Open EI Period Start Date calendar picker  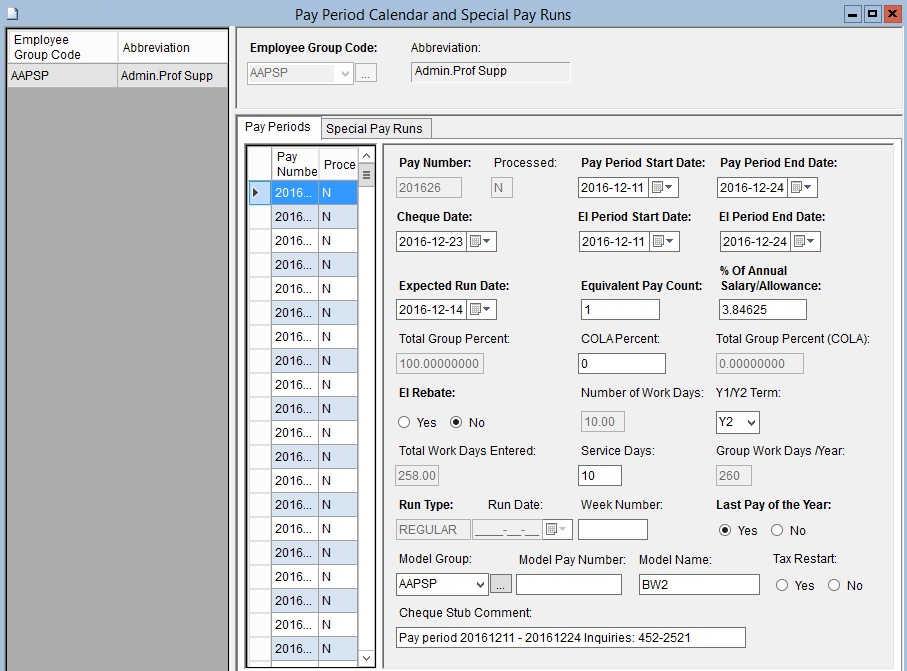(x=663, y=242)
